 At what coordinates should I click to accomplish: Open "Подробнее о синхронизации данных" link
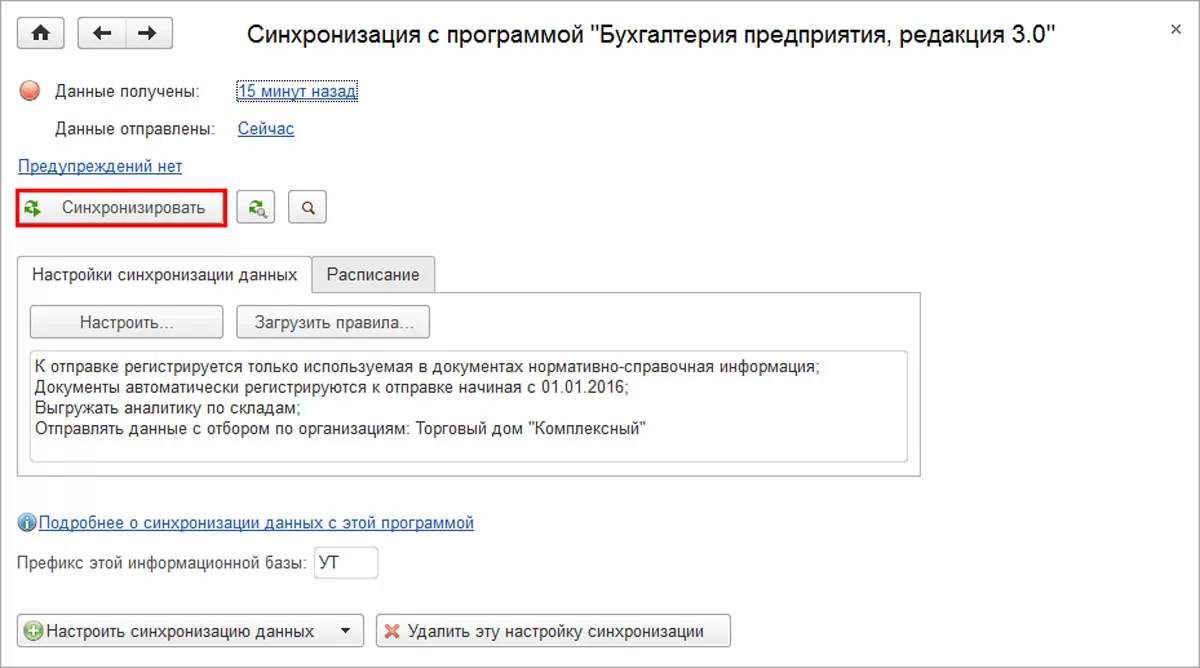pyautogui.click(x=256, y=522)
